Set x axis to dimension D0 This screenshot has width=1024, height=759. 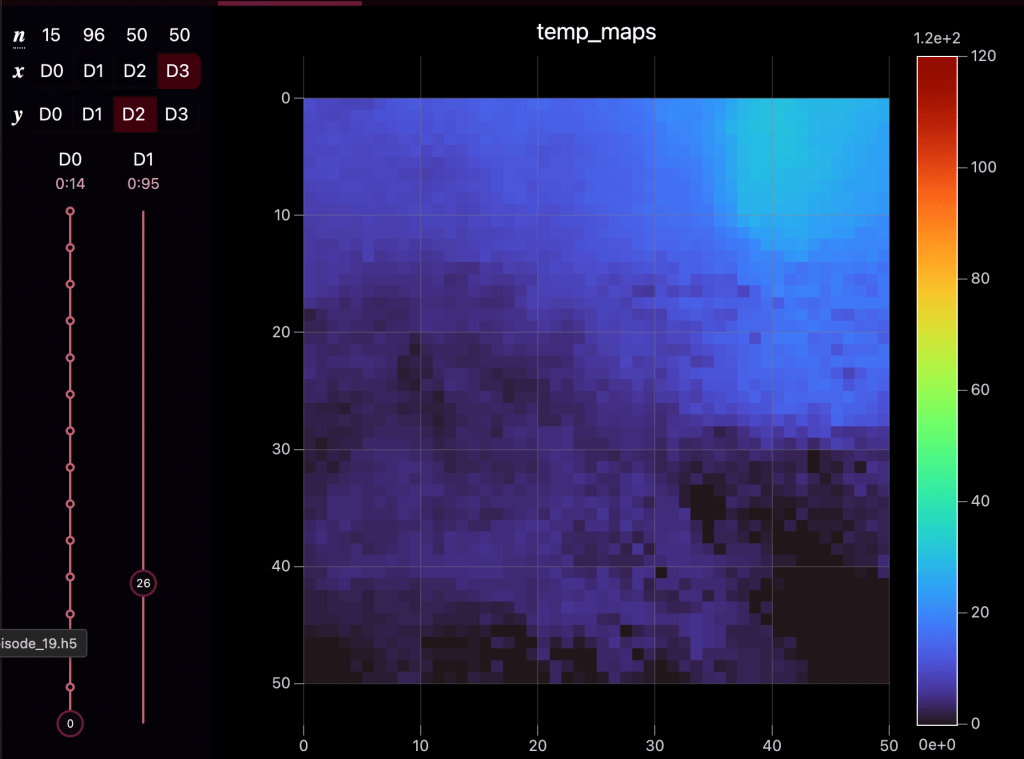51,72
